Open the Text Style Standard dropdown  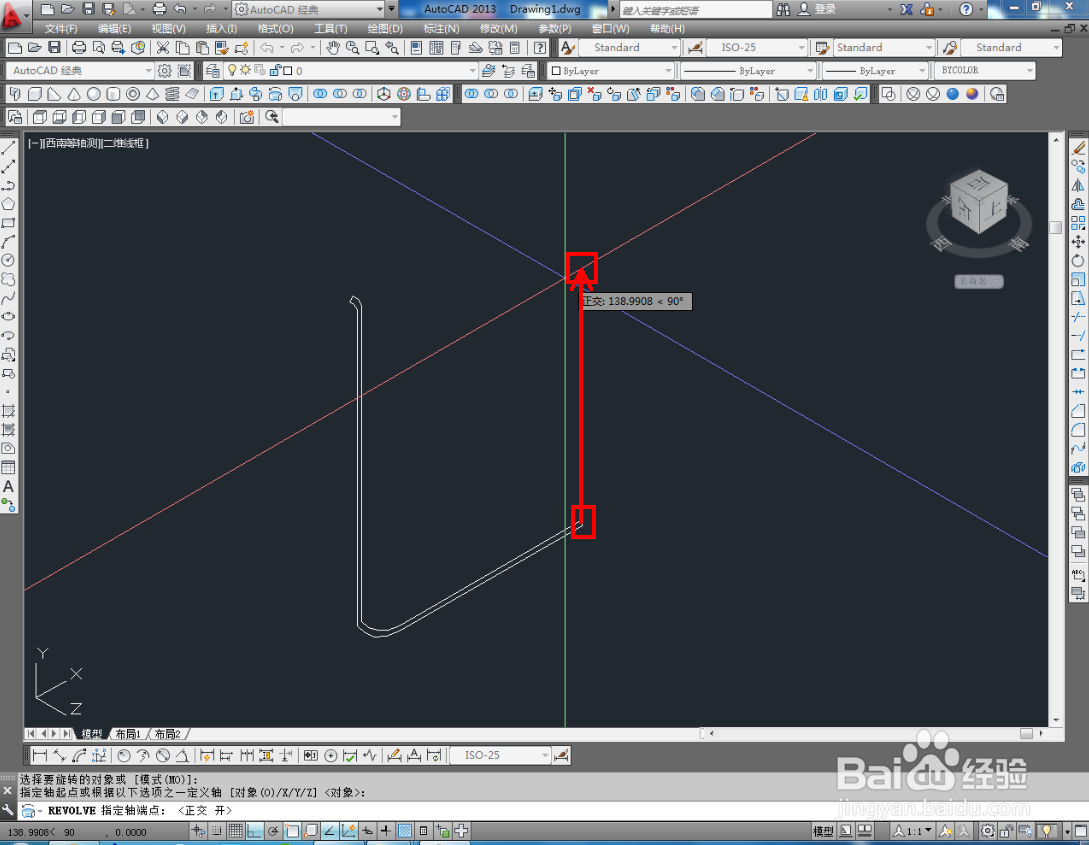pos(629,47)
